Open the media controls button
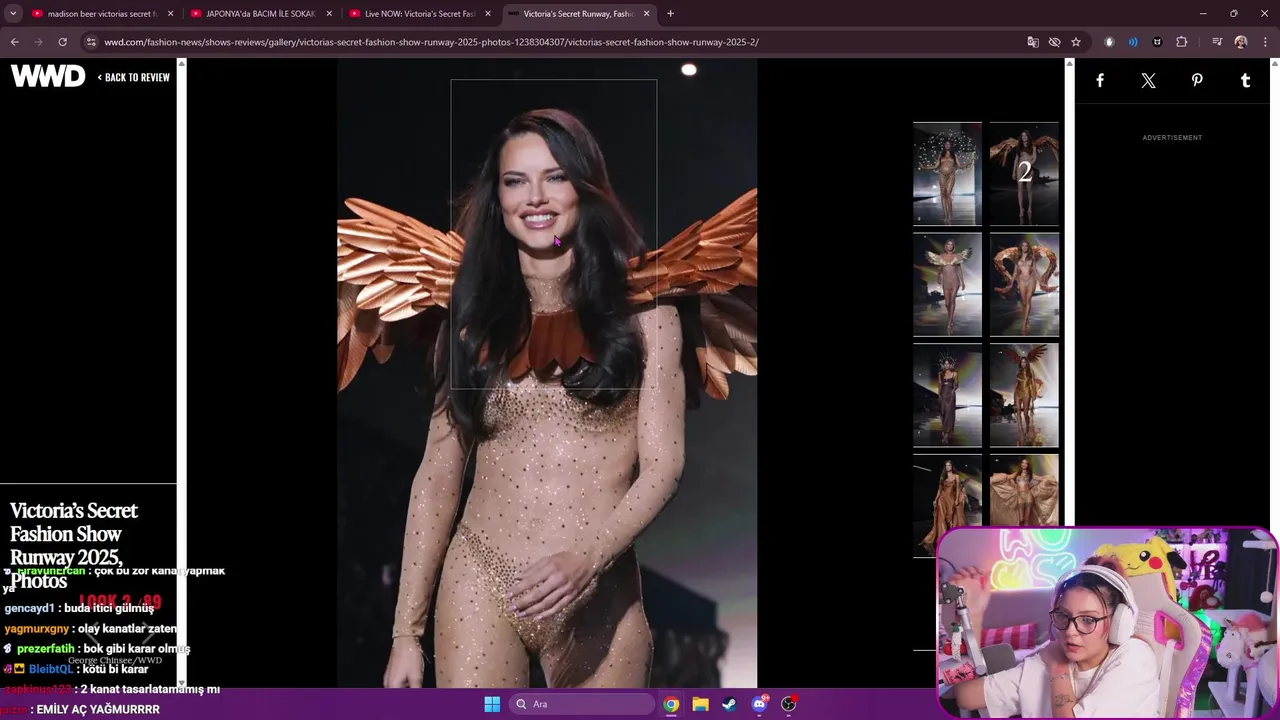Image resolution: width=1280 pixels, height=720 pixels. (x=1217, y=42)
